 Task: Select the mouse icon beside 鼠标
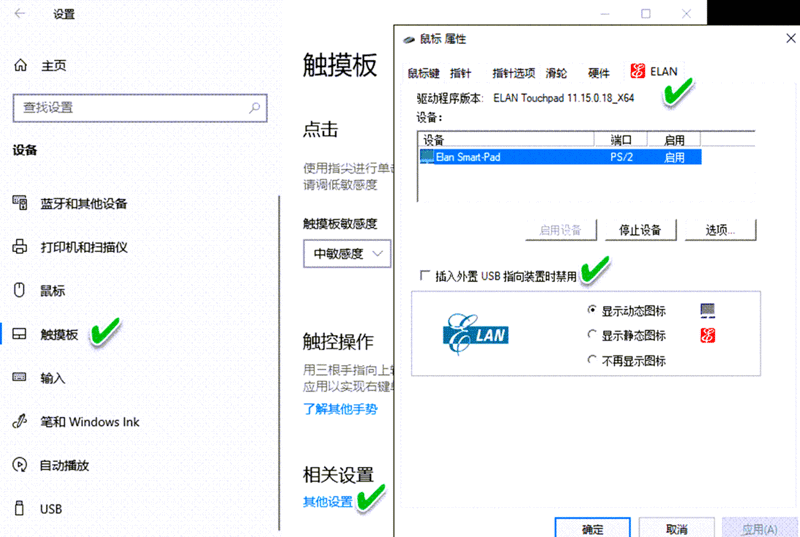click(x=19, y=290)
